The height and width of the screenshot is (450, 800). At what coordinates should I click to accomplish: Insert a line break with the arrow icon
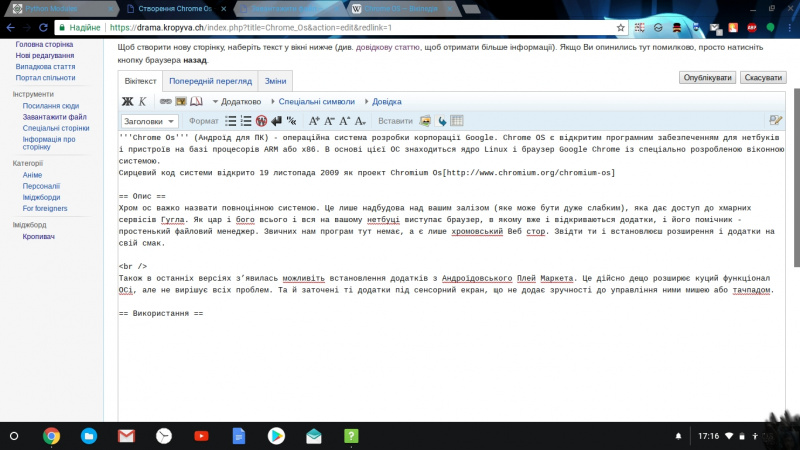[276, 121]
